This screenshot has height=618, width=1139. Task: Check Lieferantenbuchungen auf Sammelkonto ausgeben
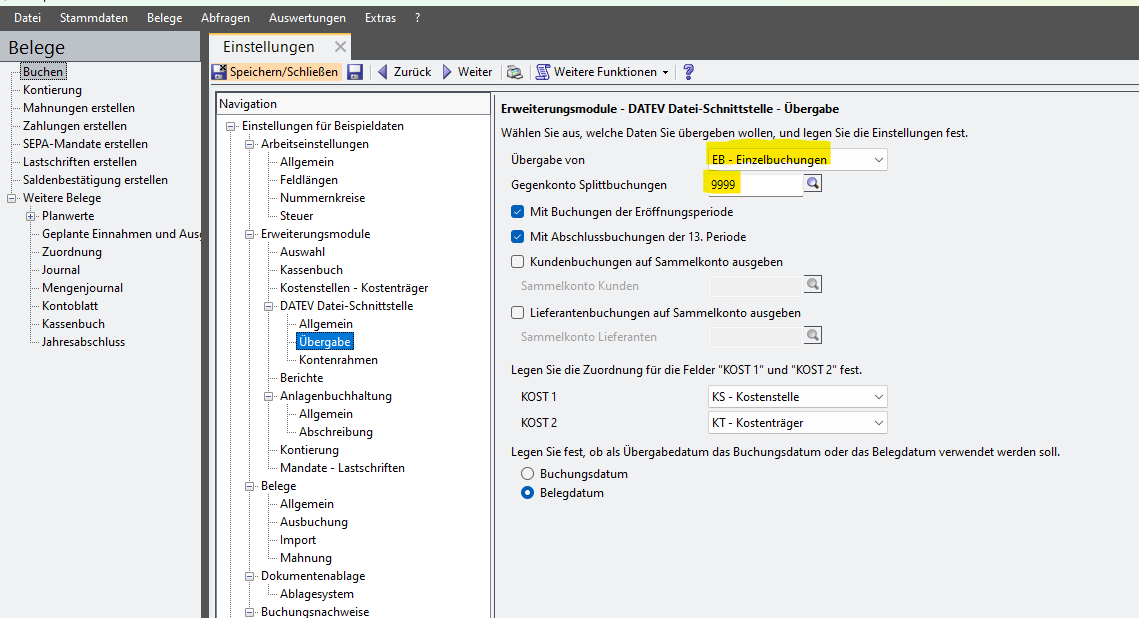517,313
